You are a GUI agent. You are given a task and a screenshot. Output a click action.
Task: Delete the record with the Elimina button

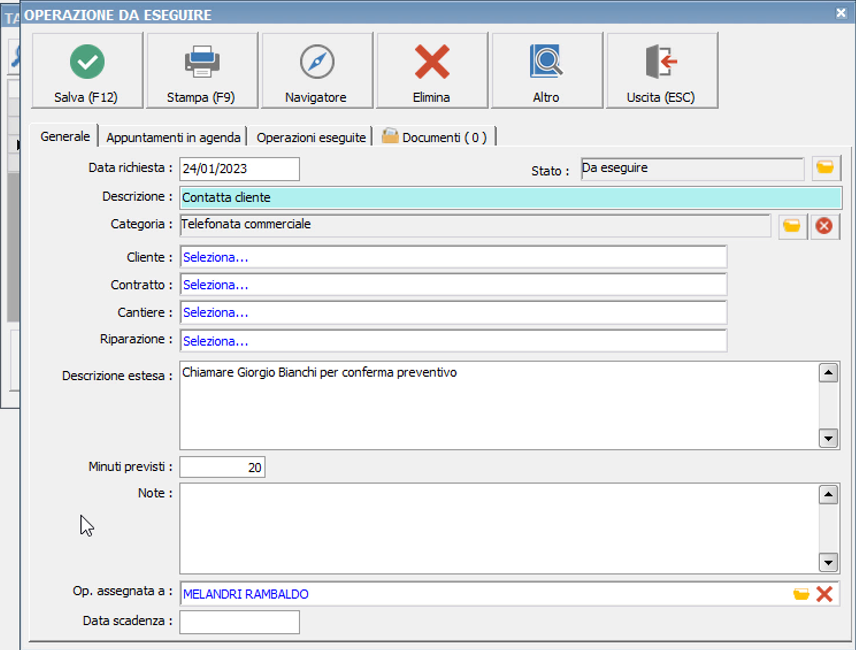[432, 70]
